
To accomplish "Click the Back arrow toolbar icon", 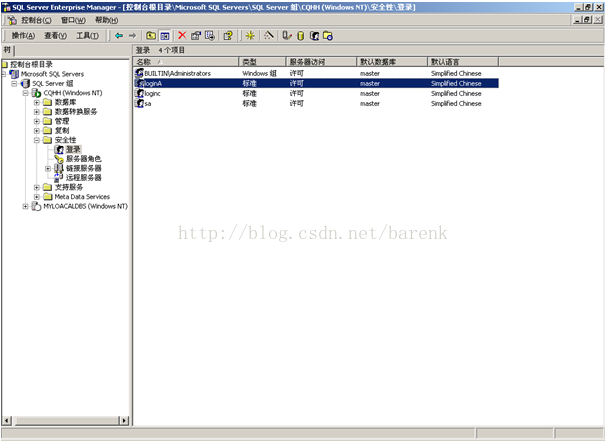I will point(119,36).
